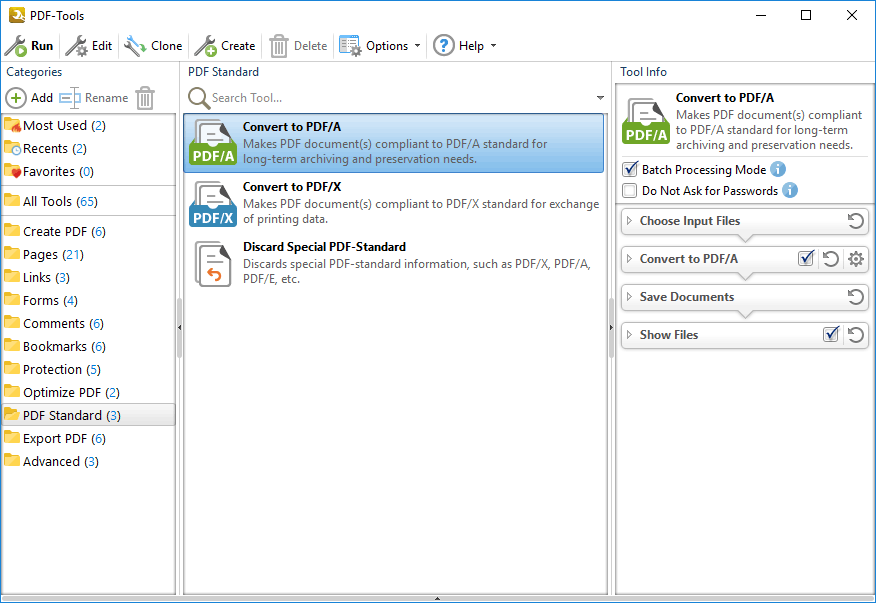The image size is (876, 603).
Task: Select the Discard Special PDF-Standard tool
Action: (394, 263)
